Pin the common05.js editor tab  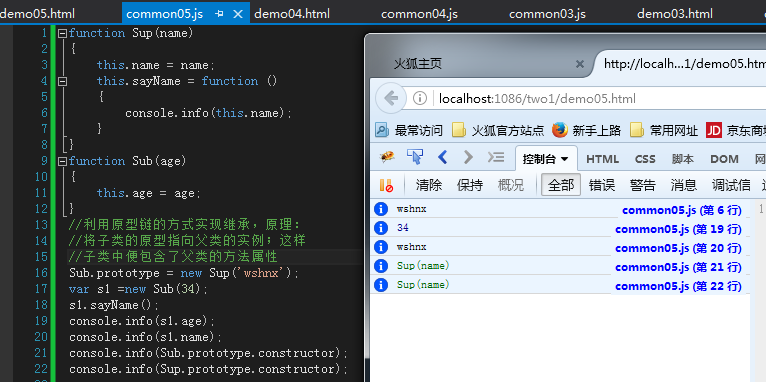tap(219, 14)
